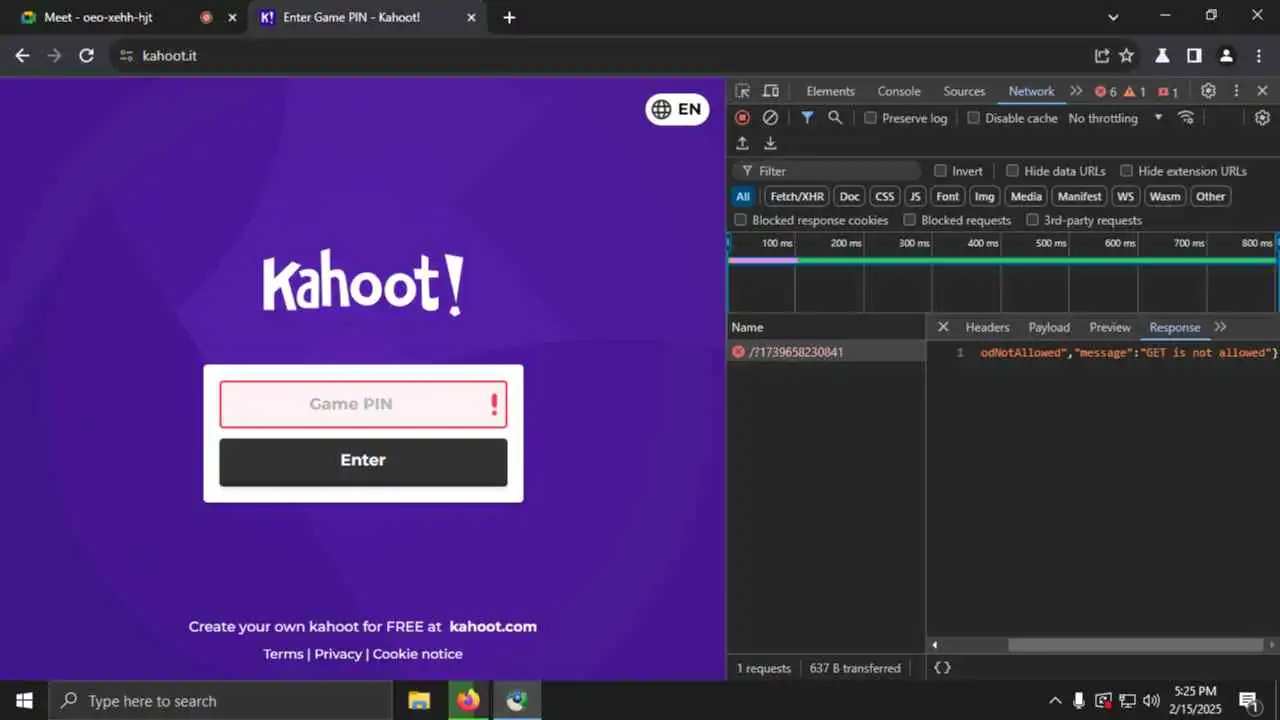Click the red error count indicator
This screenshot has height=720, width=1280.
1105,91
